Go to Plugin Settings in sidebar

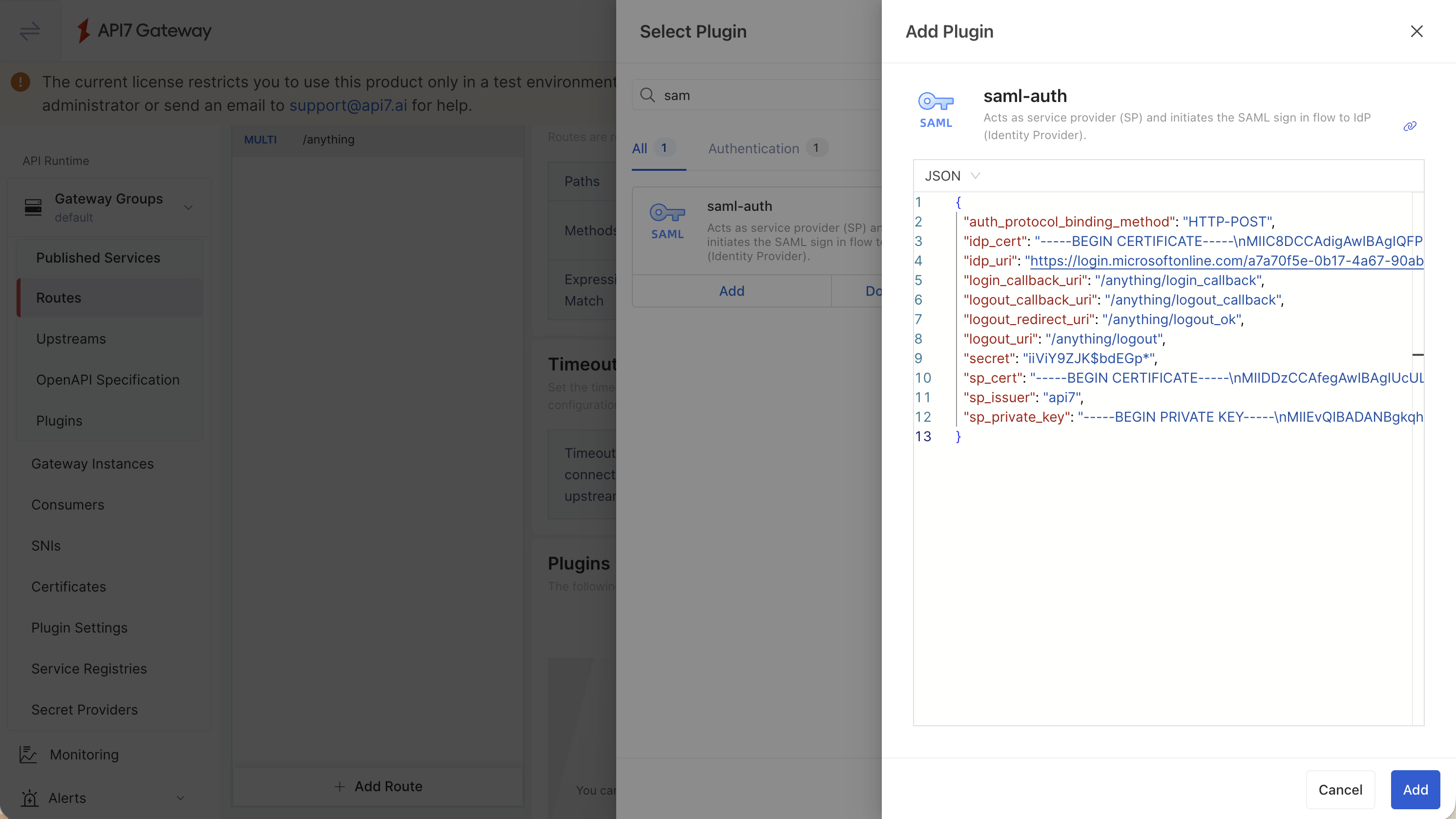coord(79,628)
